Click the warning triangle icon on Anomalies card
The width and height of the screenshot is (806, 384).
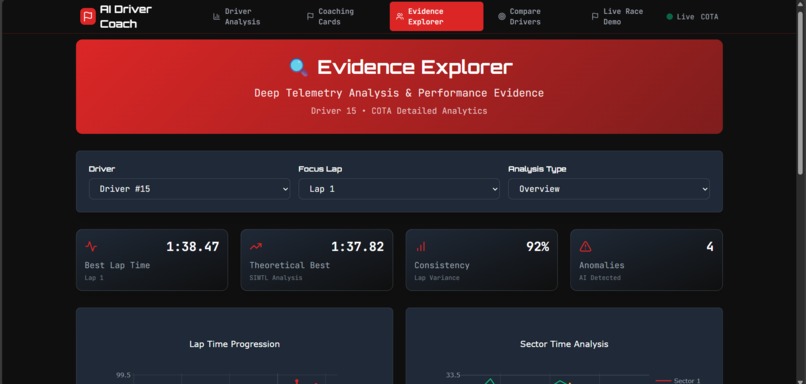coord(585,247)
